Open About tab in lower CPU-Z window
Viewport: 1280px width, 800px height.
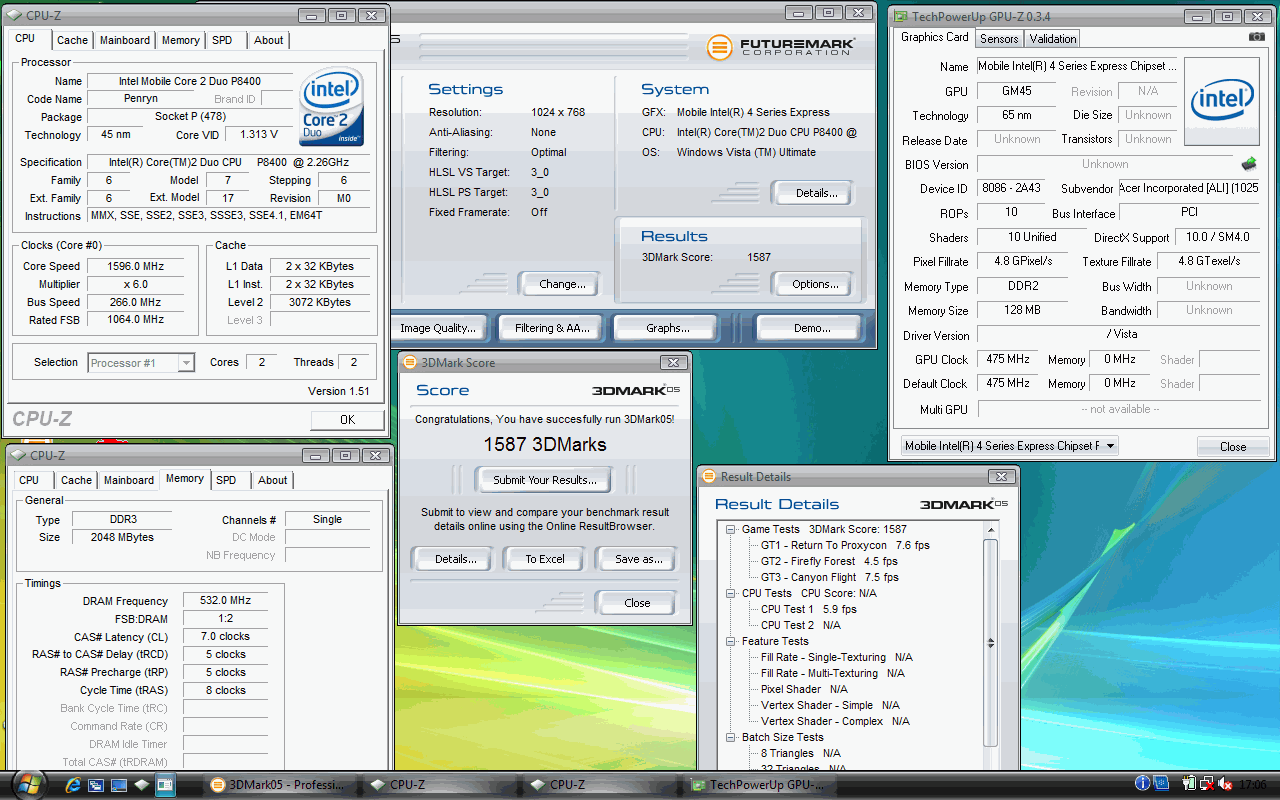click(x=273, y=480)
